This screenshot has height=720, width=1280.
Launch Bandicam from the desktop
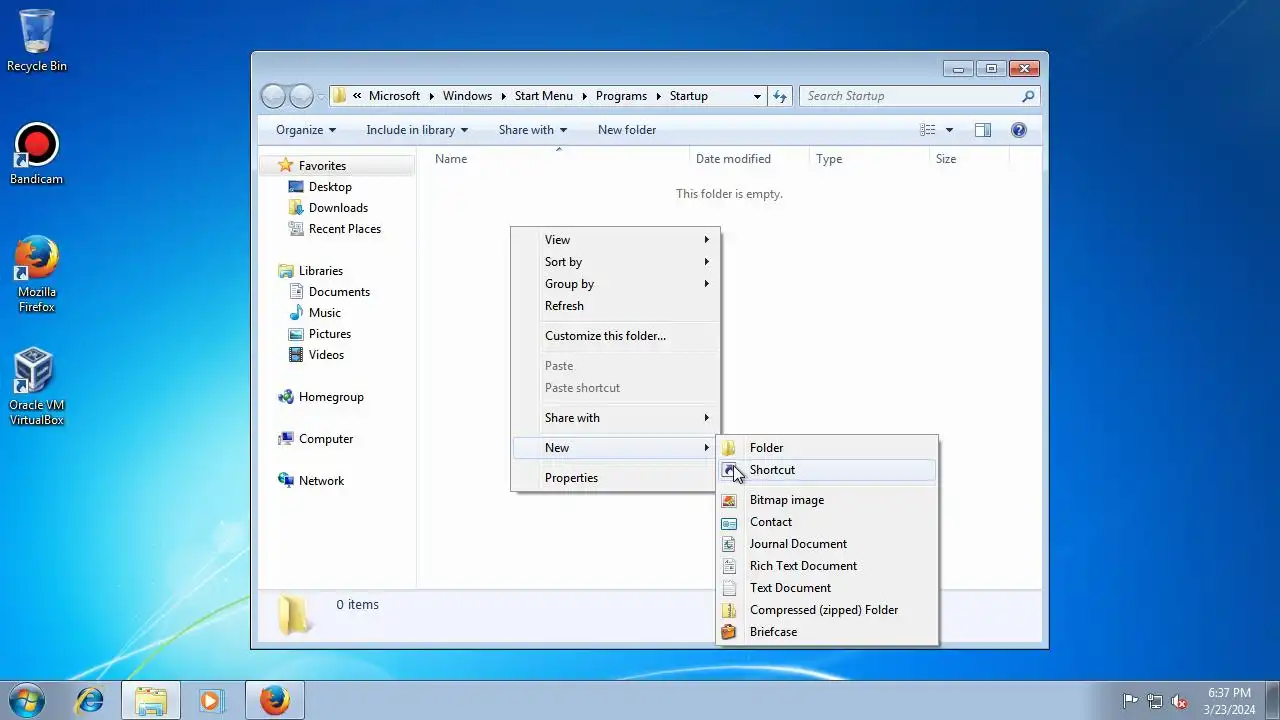click(36, 153)
